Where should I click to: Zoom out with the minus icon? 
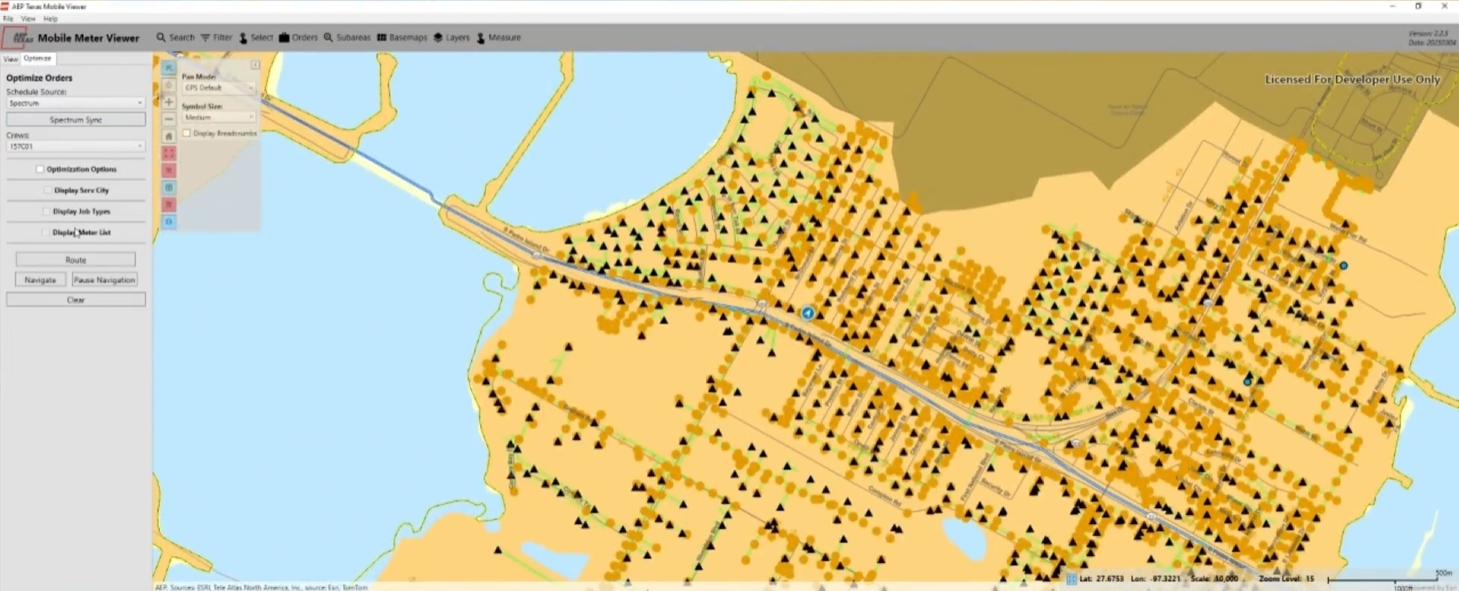(169, 119)
